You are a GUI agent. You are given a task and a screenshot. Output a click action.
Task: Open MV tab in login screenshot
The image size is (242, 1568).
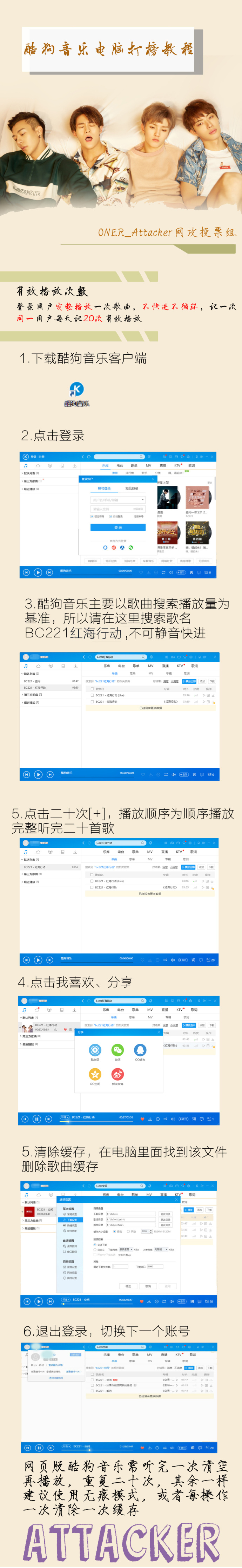pos(148,466)
